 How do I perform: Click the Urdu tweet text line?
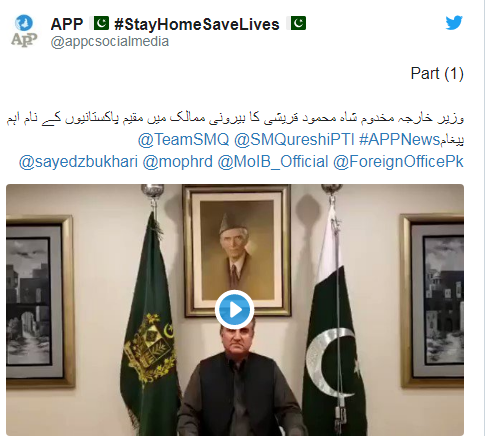click(x=235, y=119)
